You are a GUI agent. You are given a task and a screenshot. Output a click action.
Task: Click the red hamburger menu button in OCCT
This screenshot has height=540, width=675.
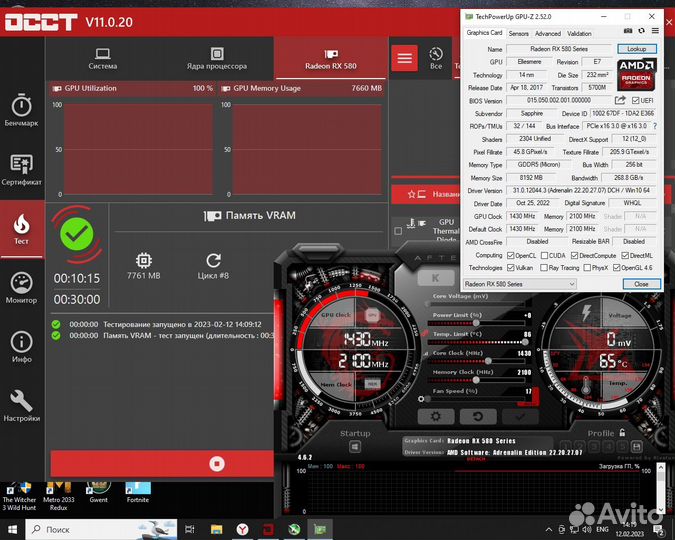tap(404, 58)
